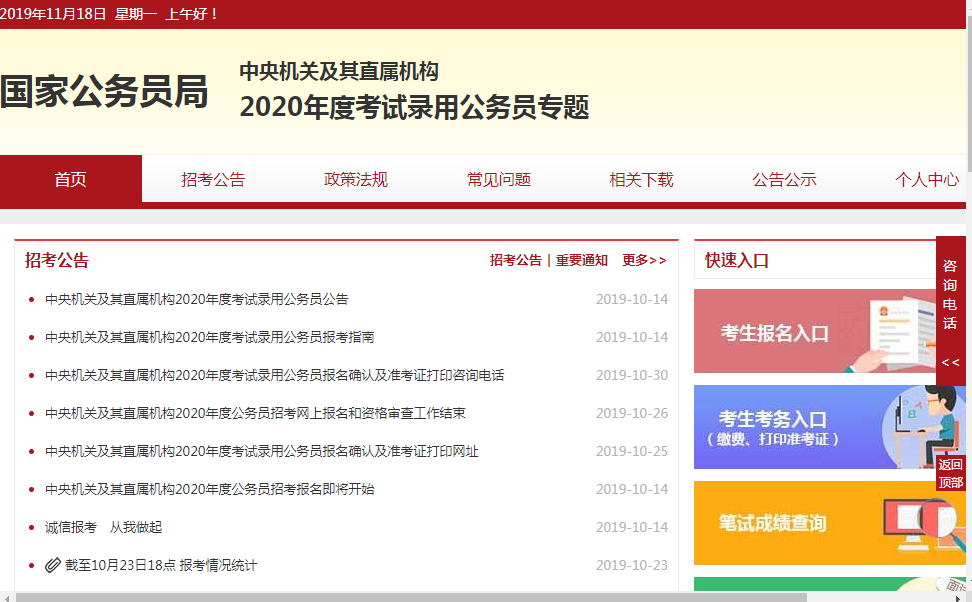Go to 政策法规 navigation tab
The image size is (972, 602).
pyautogui.click(x=356, y=180)
